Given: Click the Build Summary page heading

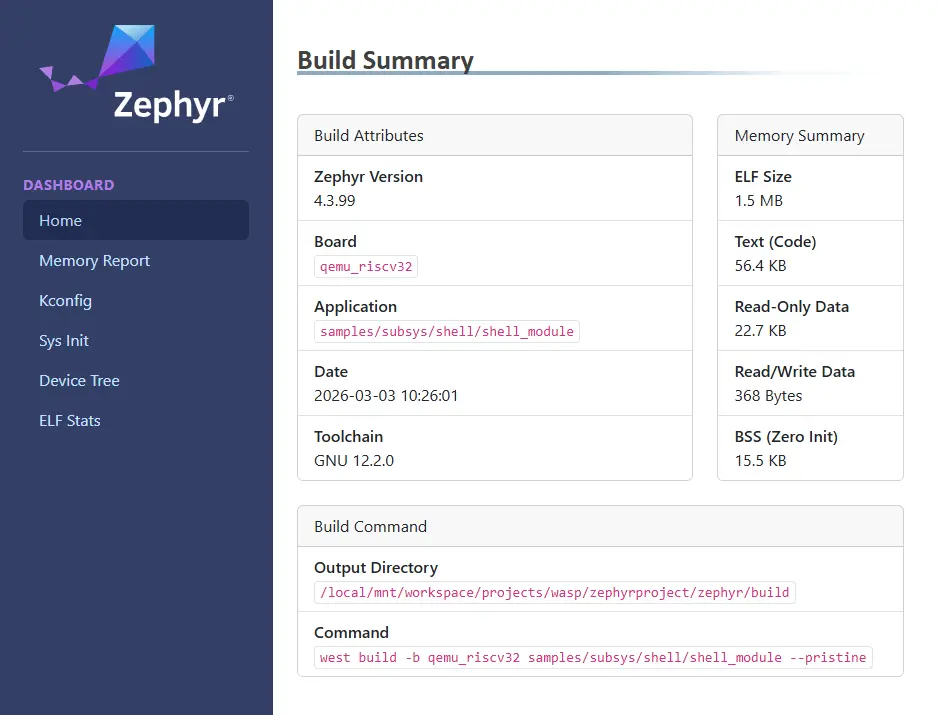Looking at the screenshot, I should [385, 60].
